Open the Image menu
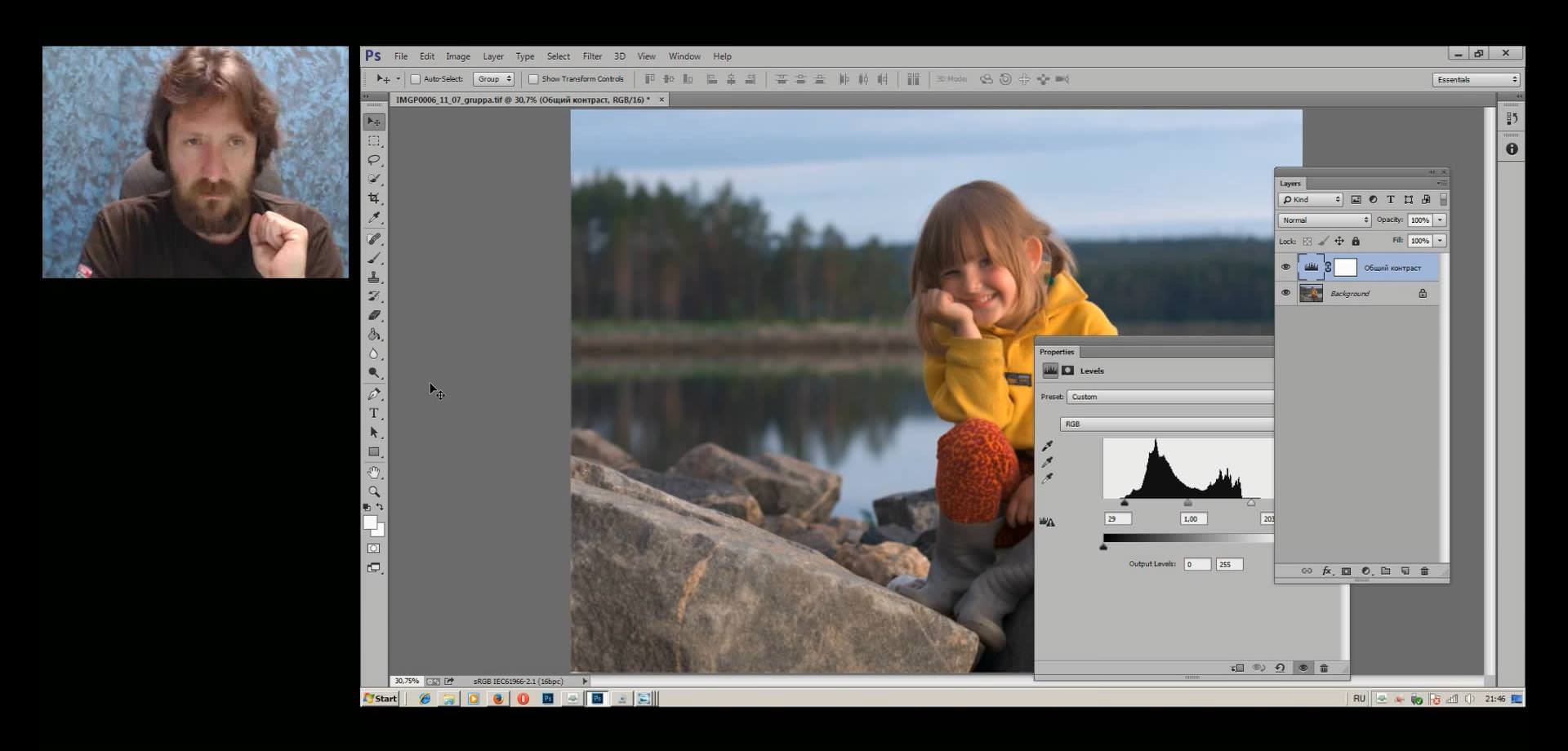The height and width of the screenshot is (751, 1568). click(x=458, y=56)
